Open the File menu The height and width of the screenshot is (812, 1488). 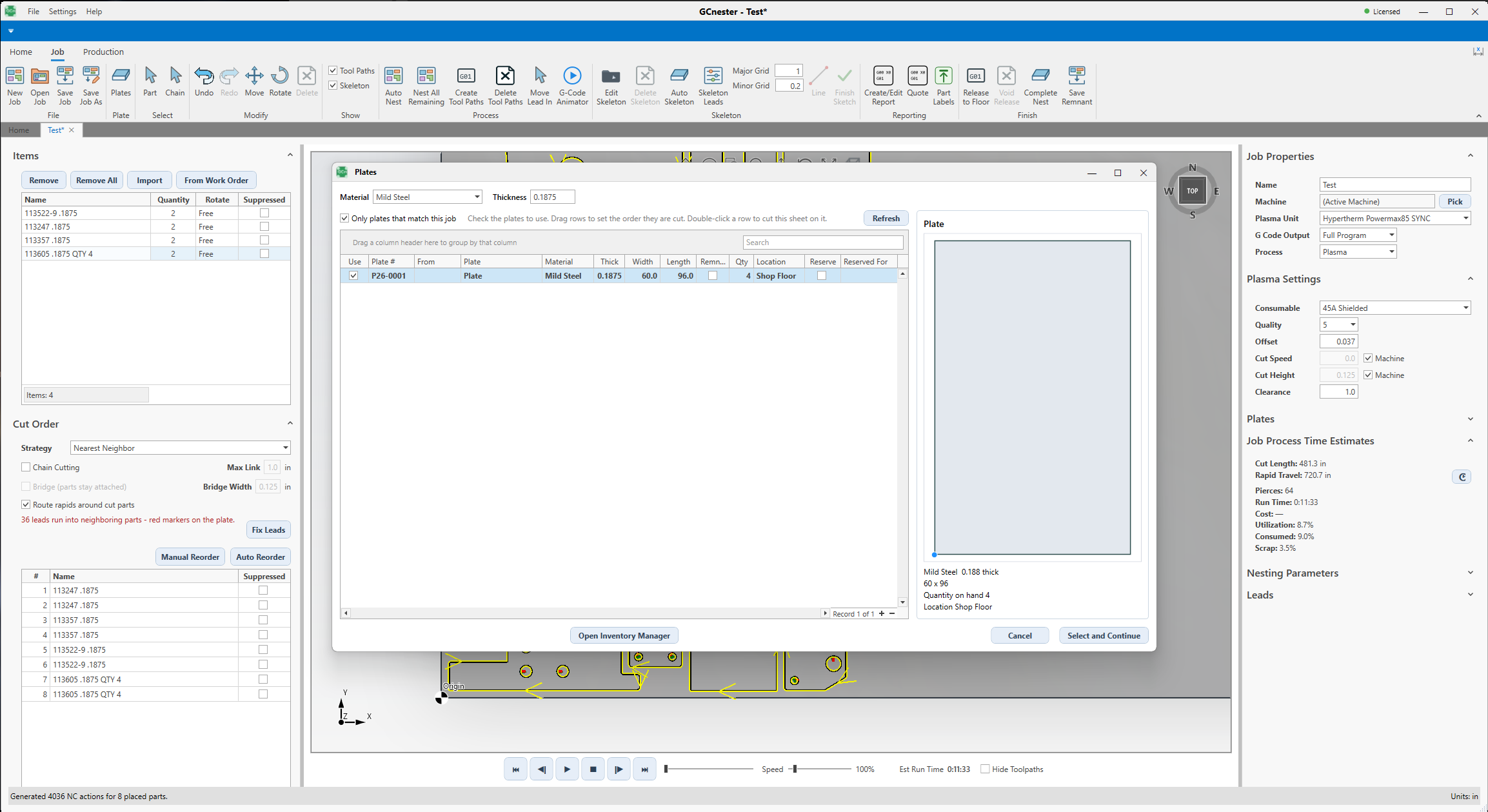coord(34,11)
